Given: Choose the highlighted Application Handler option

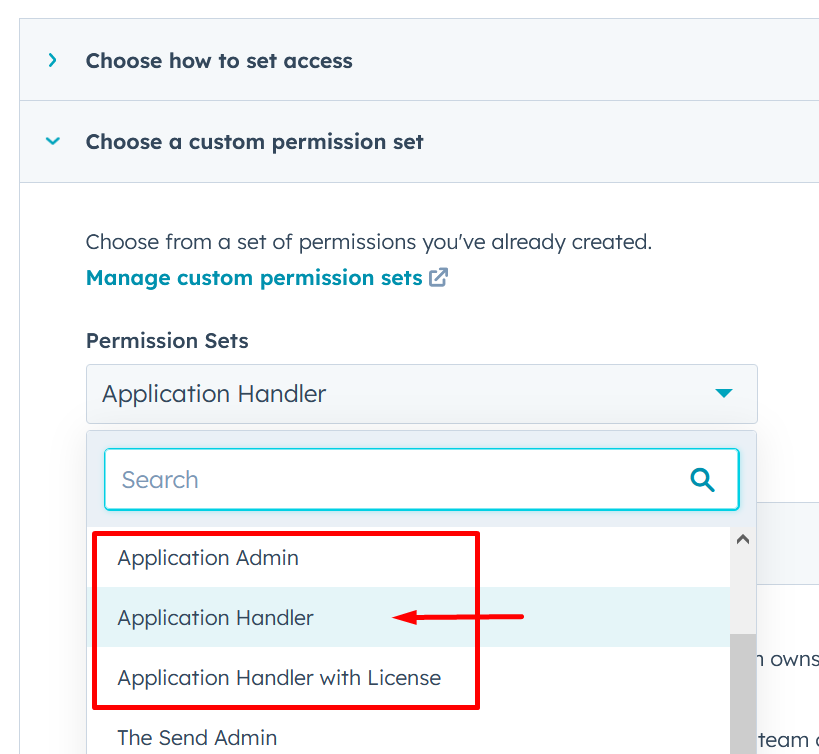Looking at the screenshot, I should point(215,618).
